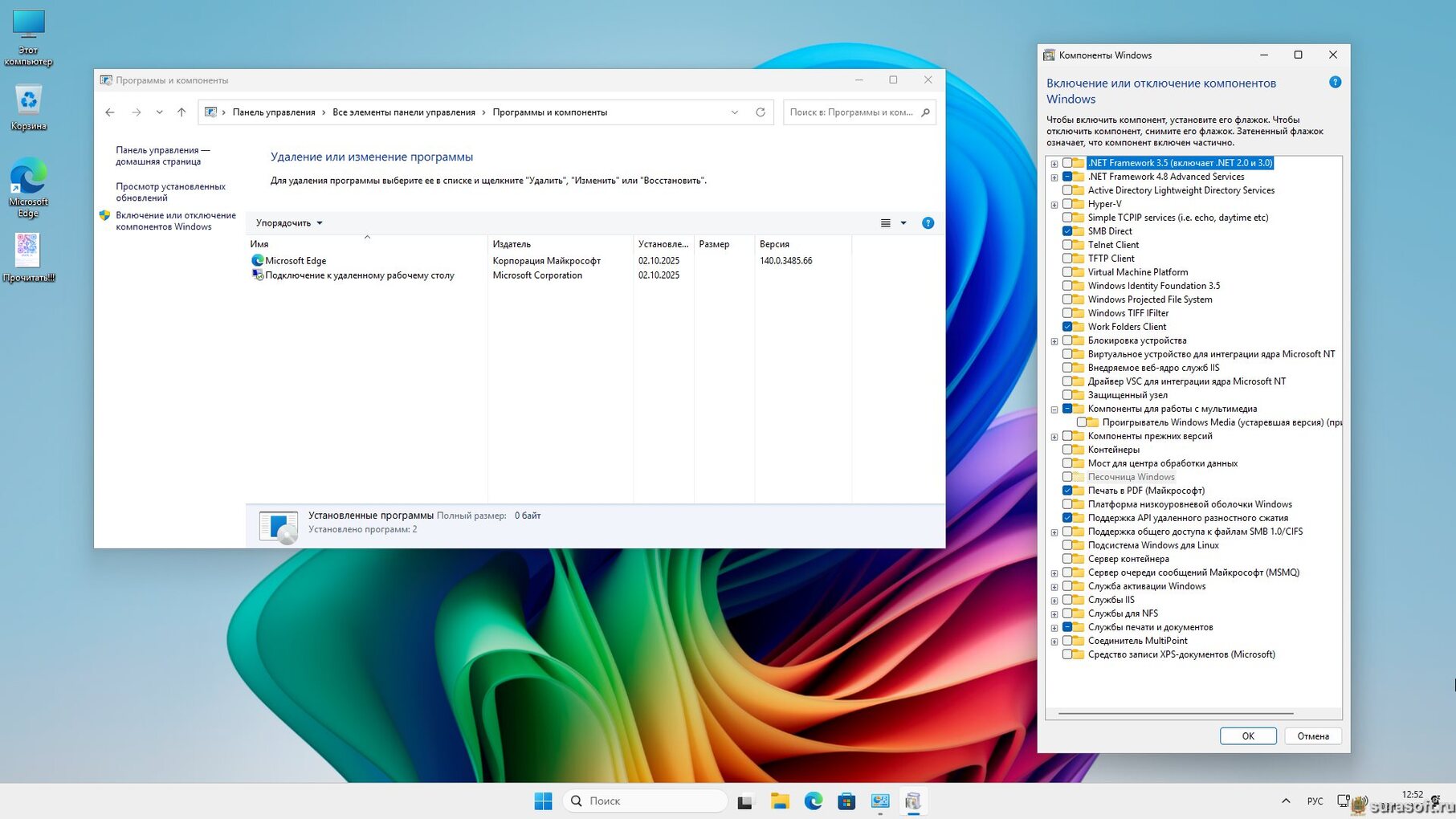Uncheck the SMB Direct component
This screenshot has height=819, width=1456.
(1067, 231)
